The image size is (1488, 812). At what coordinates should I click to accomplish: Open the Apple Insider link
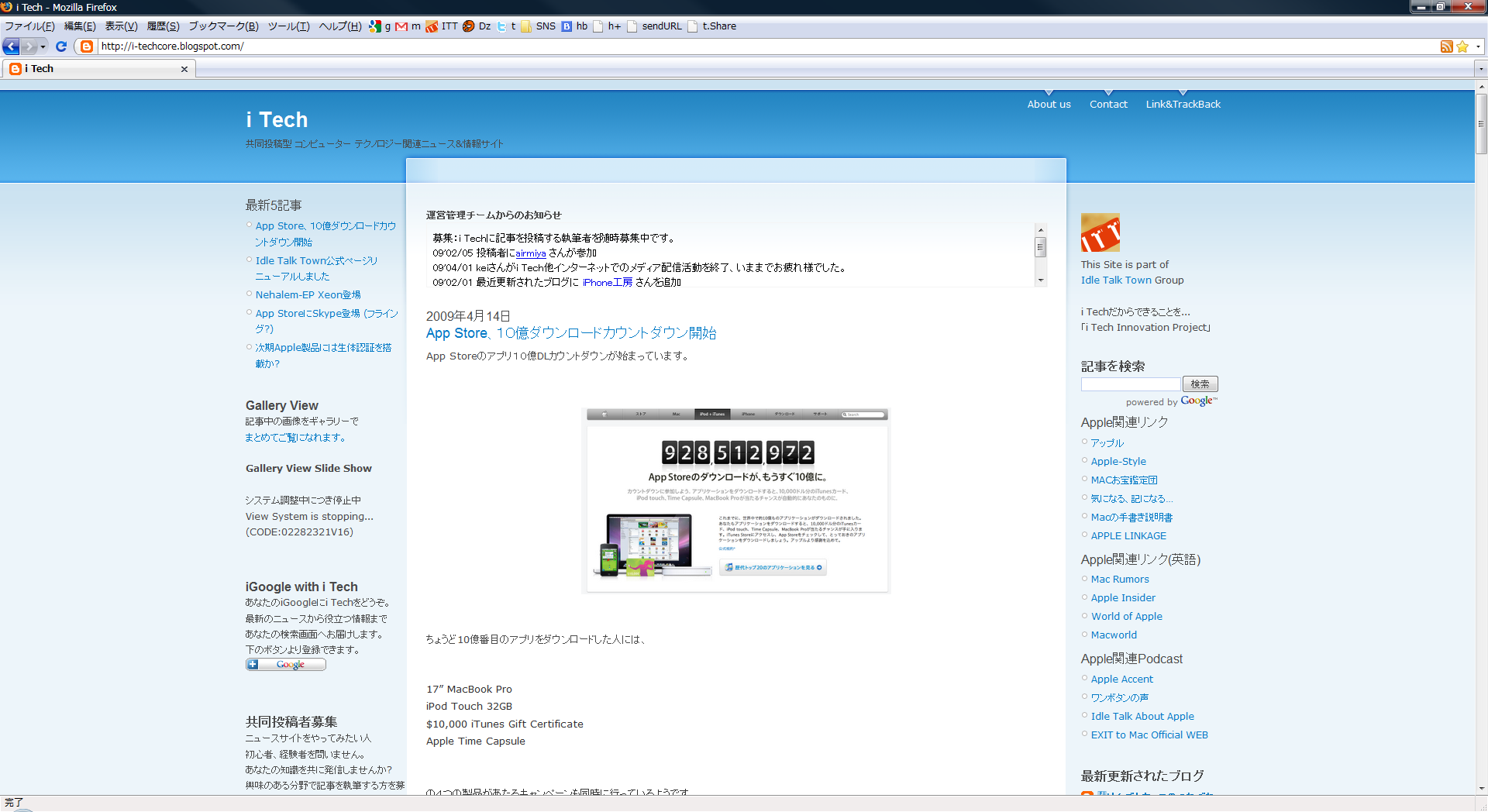coord(1123,598)
